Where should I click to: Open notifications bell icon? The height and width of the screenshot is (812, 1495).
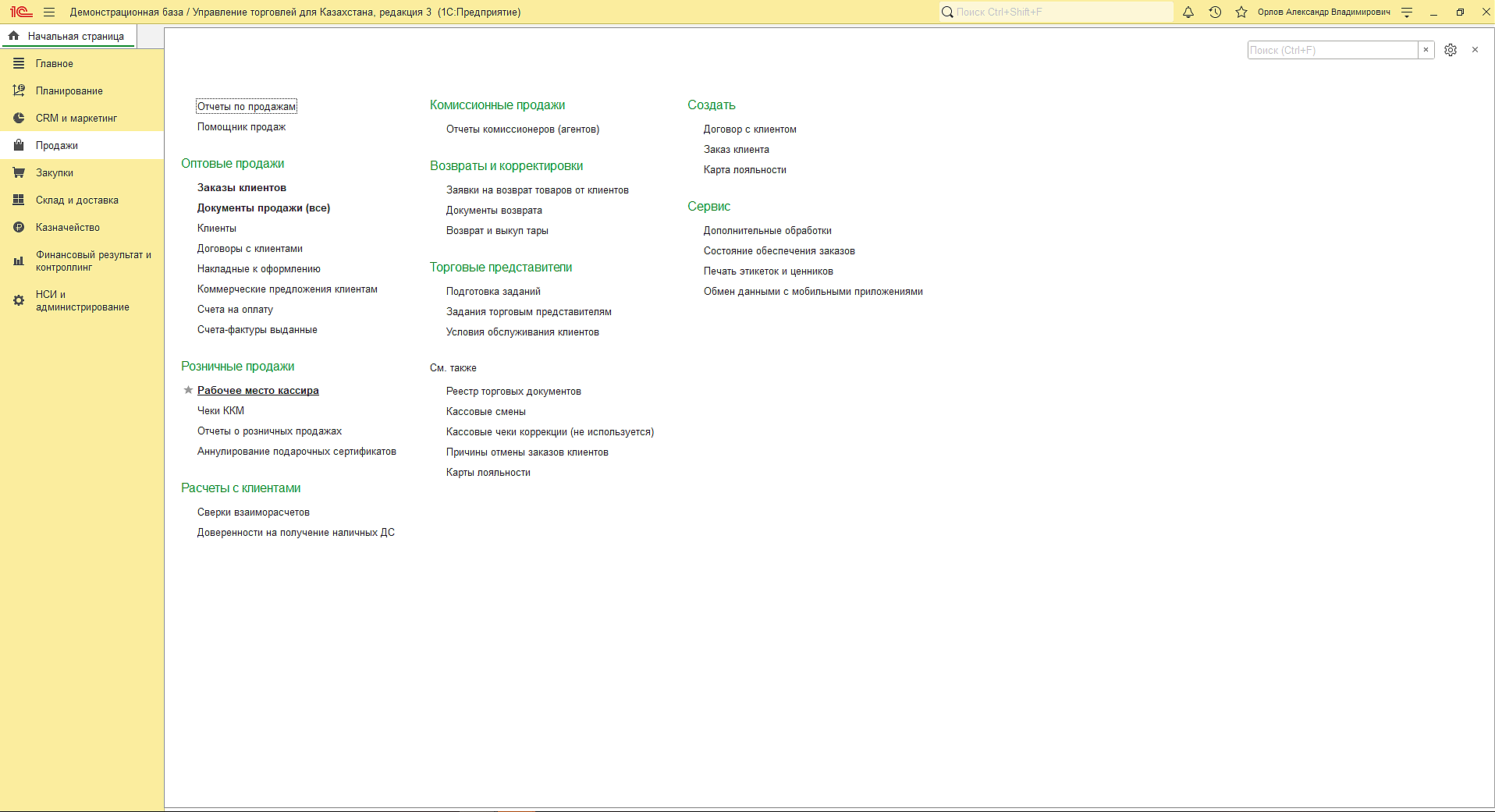click(1188, 12)
